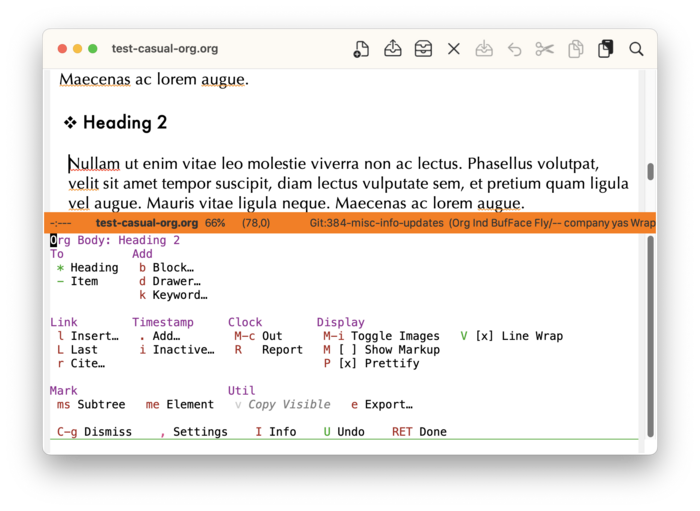Convert to Heading via To menu
This screenshot has width=700, height=511.
(x=88, y=268)
